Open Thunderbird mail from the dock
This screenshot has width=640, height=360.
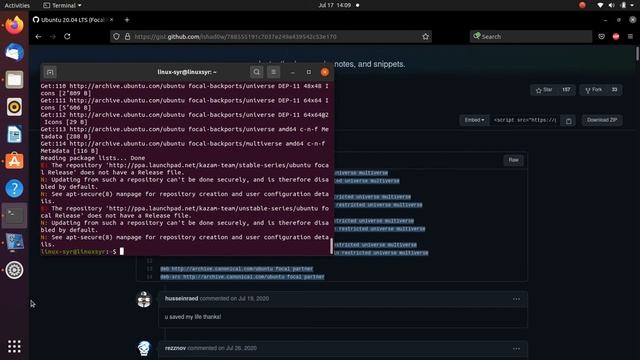point(14,52)
